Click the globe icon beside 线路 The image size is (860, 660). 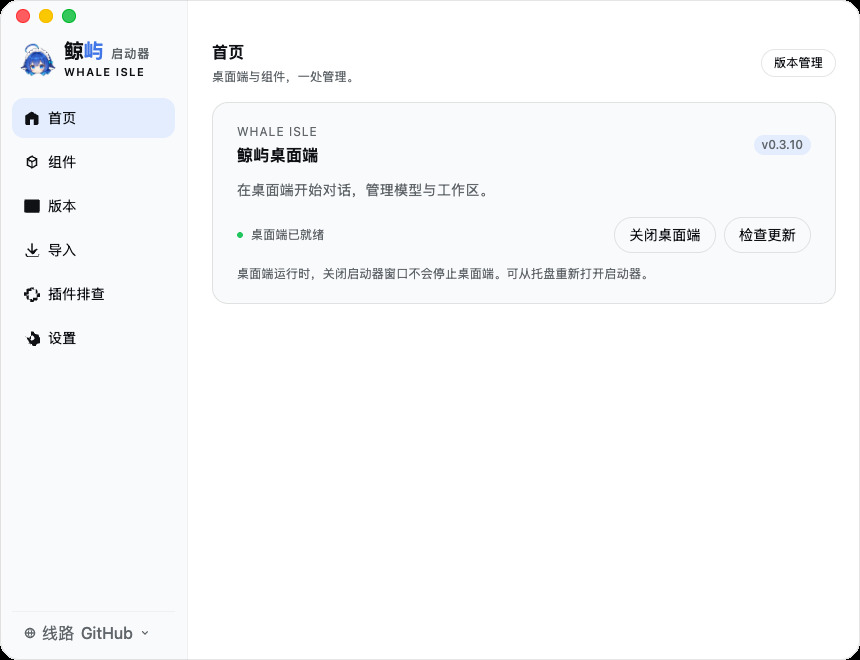(30, 633)
